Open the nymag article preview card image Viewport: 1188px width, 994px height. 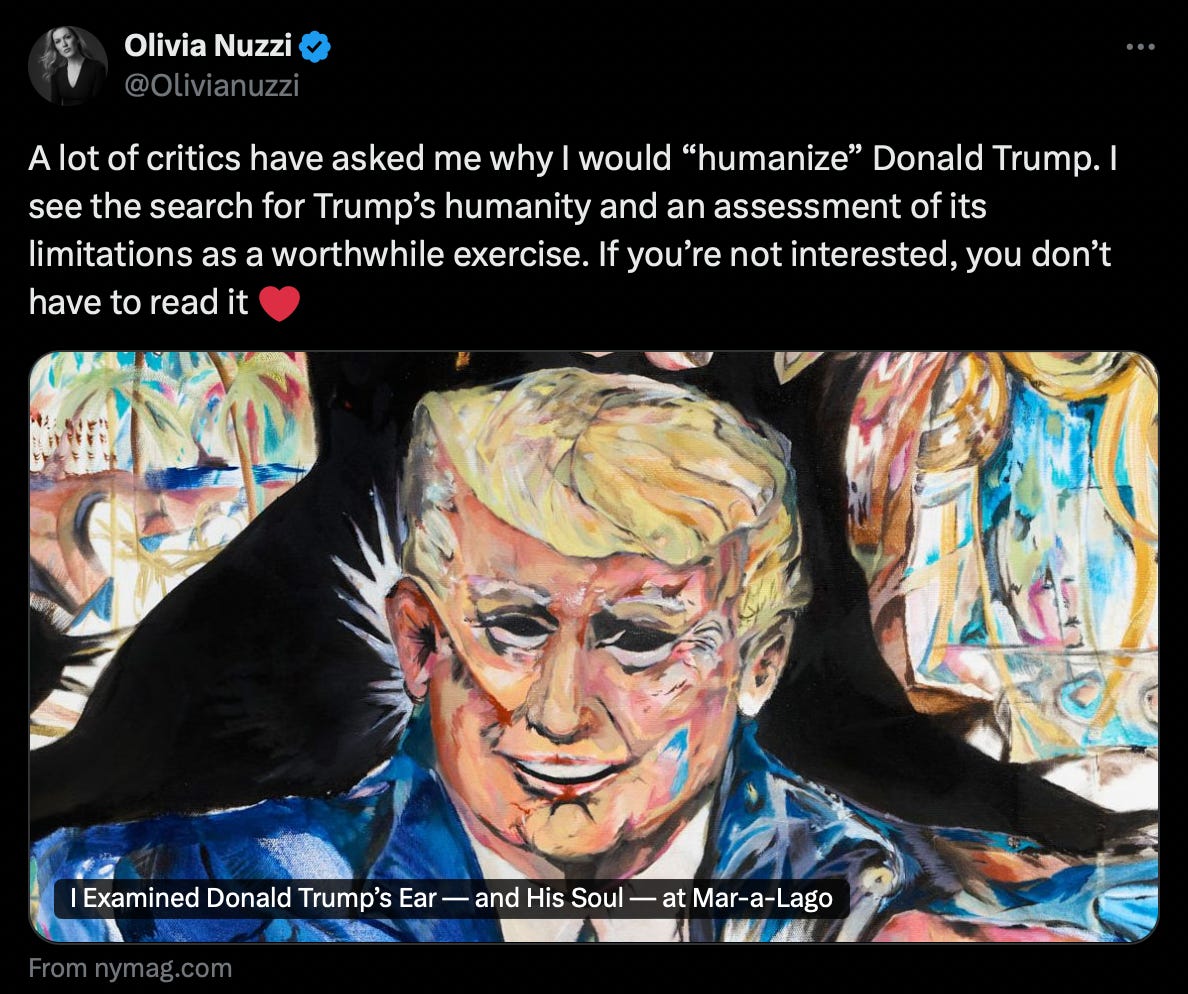click(x=593, y=647)
